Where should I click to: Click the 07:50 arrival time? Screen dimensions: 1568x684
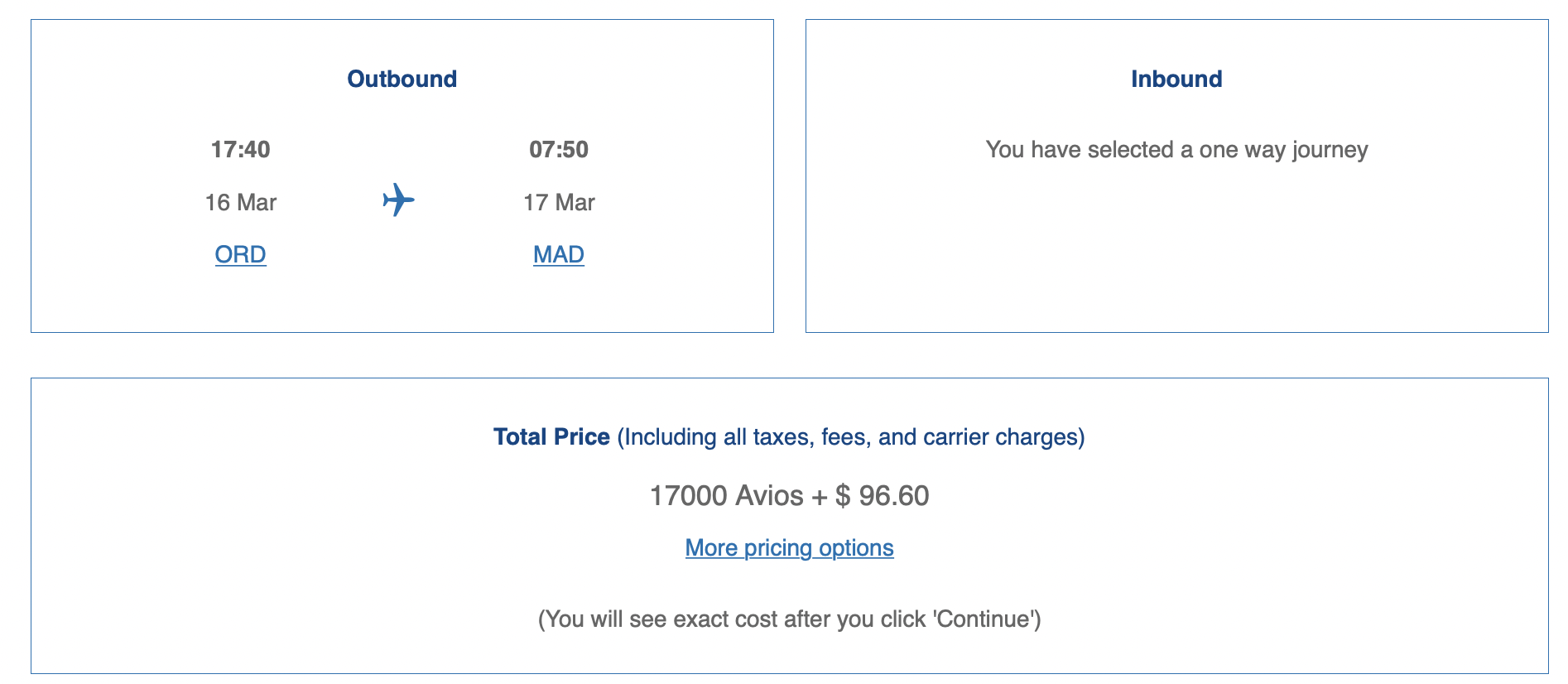click(x=559, y=149)
